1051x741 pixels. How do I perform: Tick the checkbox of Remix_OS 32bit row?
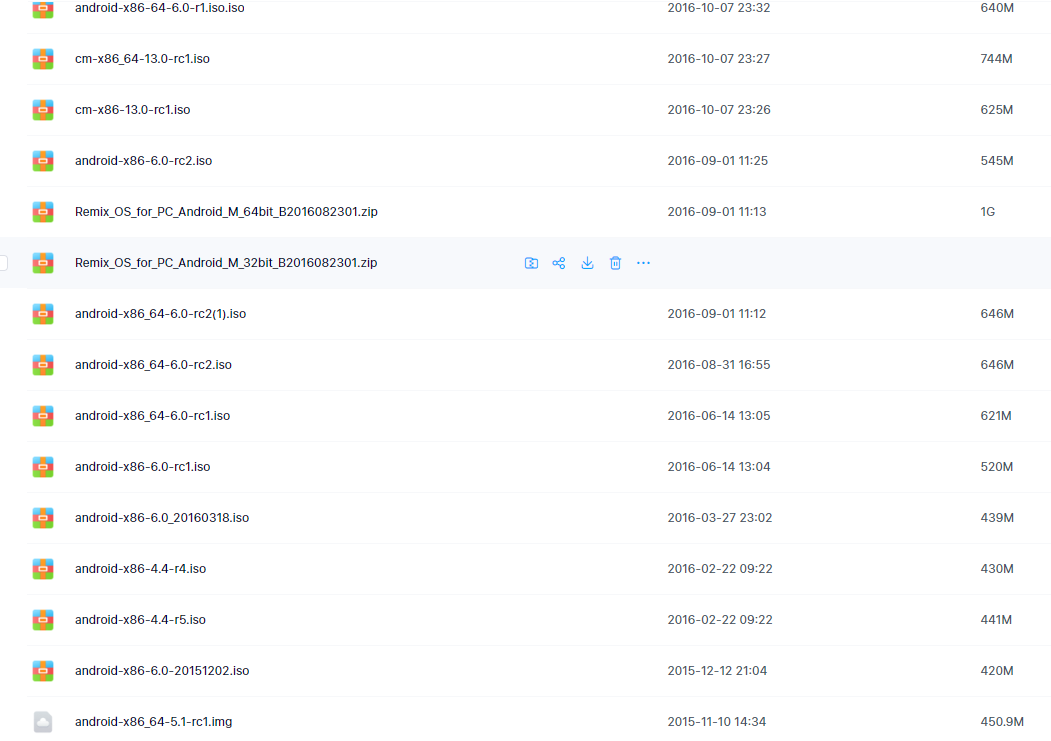3,263
